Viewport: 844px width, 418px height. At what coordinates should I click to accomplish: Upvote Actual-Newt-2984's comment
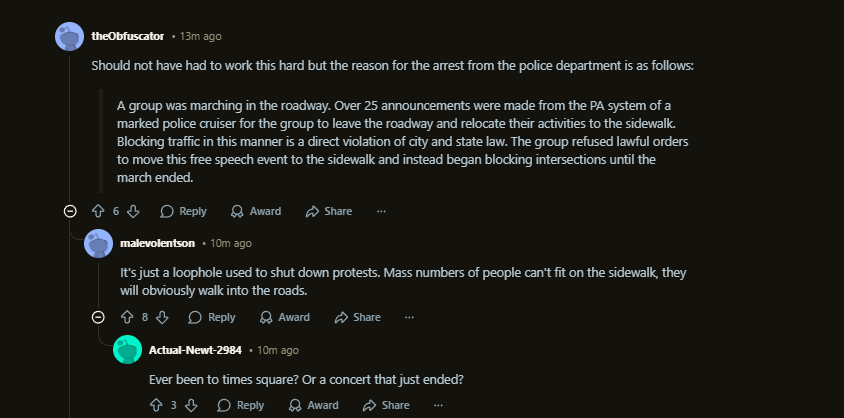point(156,405)
